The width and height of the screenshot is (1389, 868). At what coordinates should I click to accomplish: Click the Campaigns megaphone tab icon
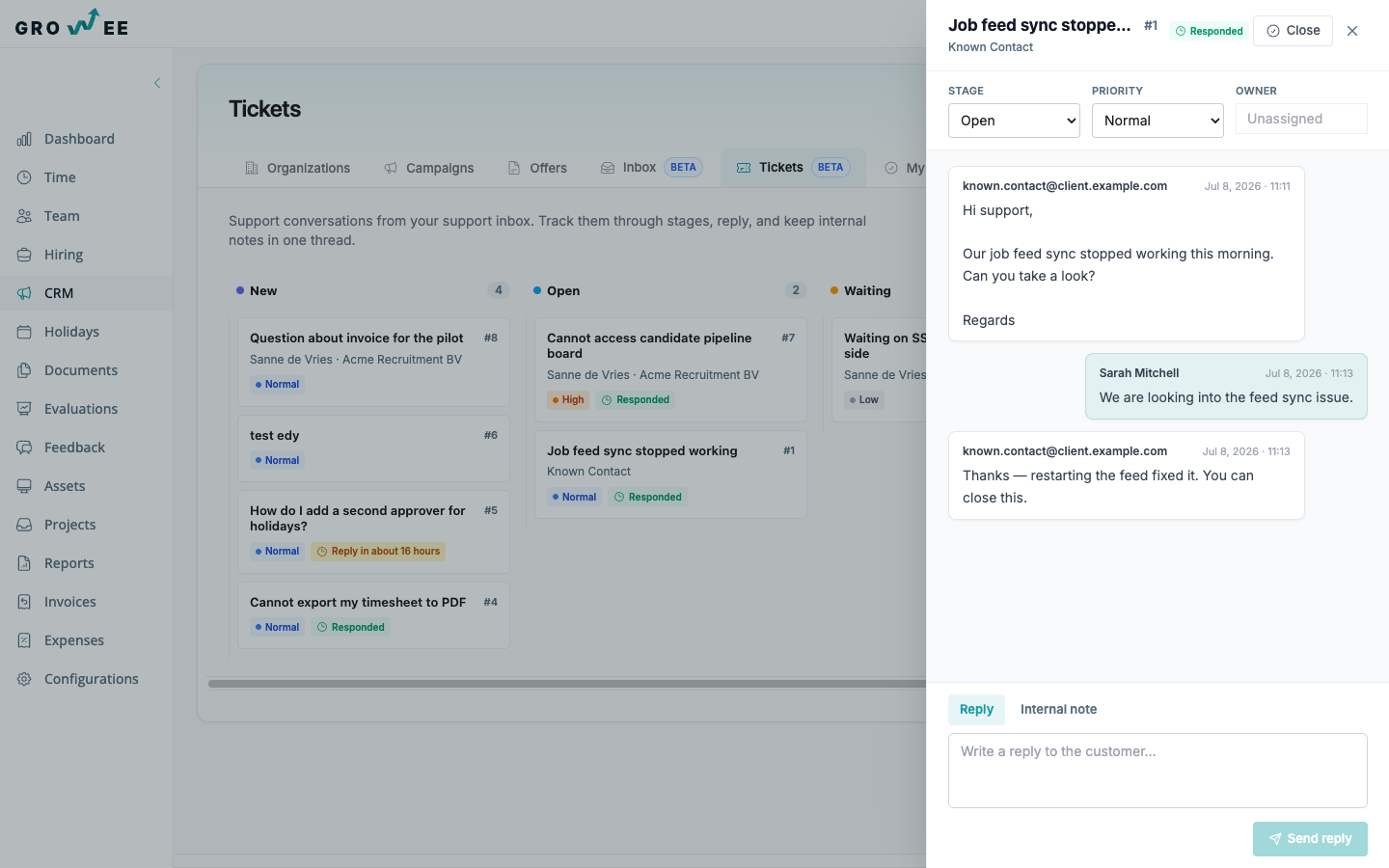pyautogui.click(x=391, y=168)
